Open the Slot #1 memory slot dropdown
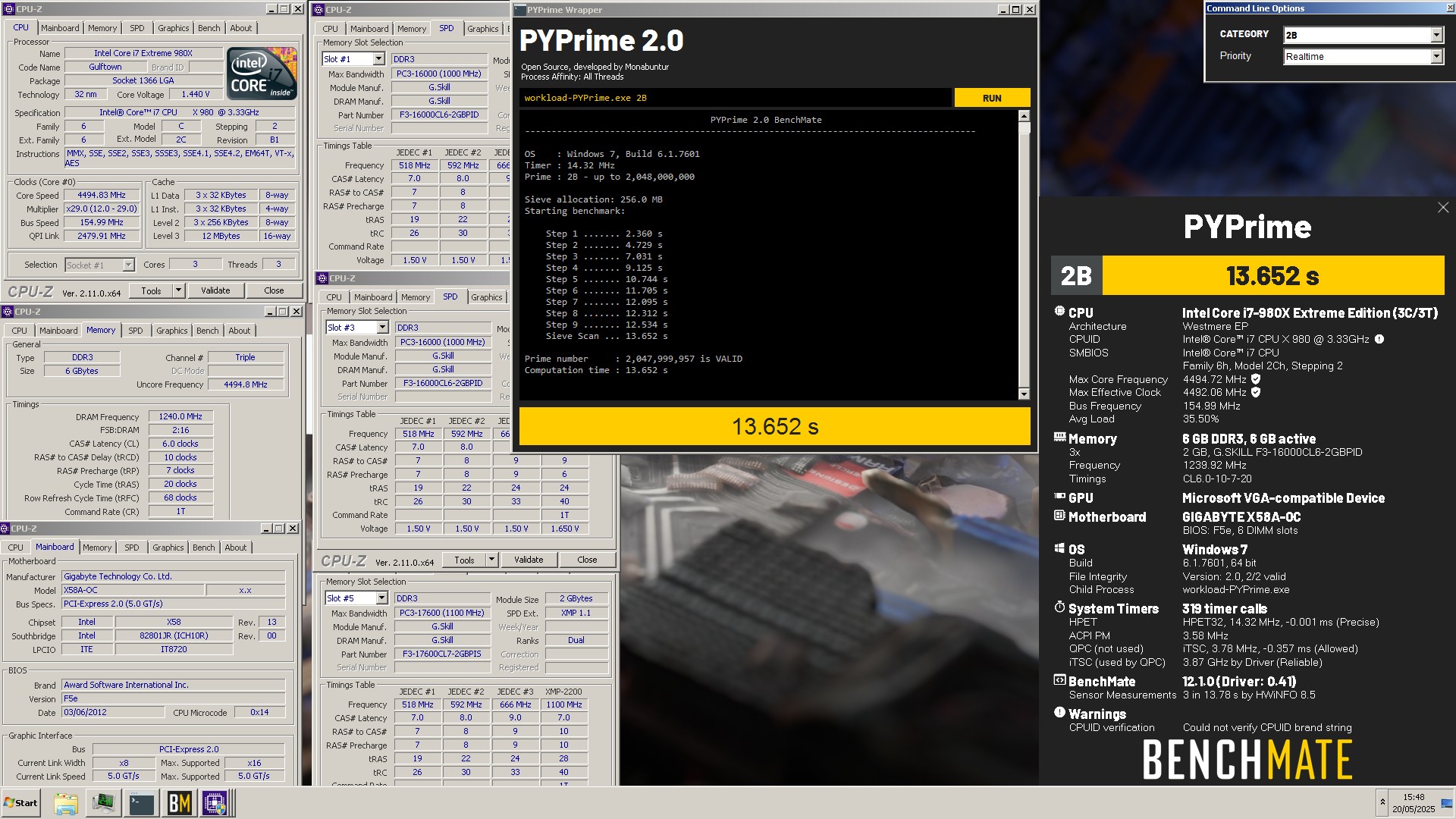 (378, 59)
